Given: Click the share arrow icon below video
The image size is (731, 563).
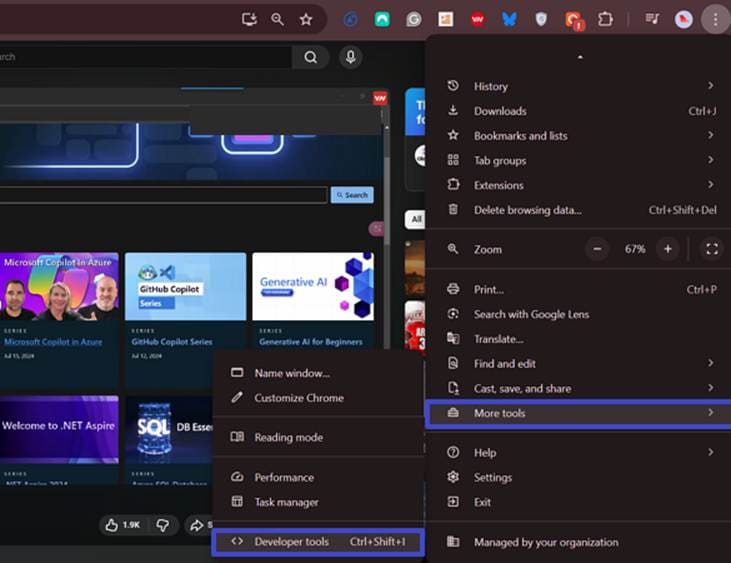Looking at the screenshot, I should tap(196, 526).
